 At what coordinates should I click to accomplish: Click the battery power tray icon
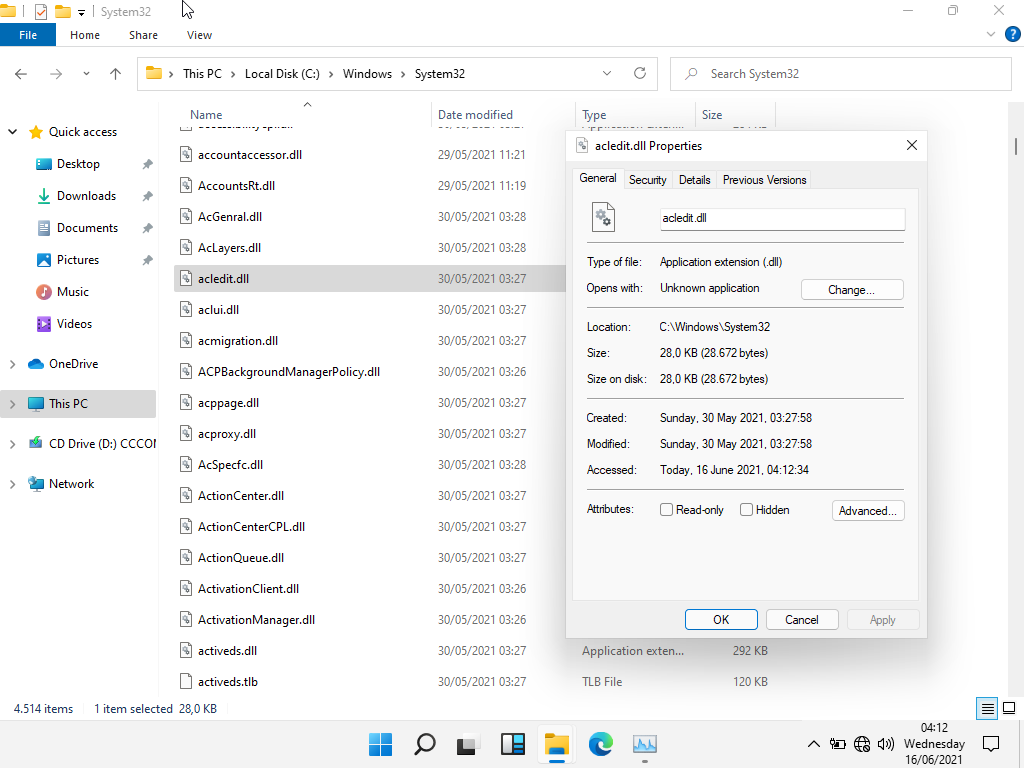837,744
